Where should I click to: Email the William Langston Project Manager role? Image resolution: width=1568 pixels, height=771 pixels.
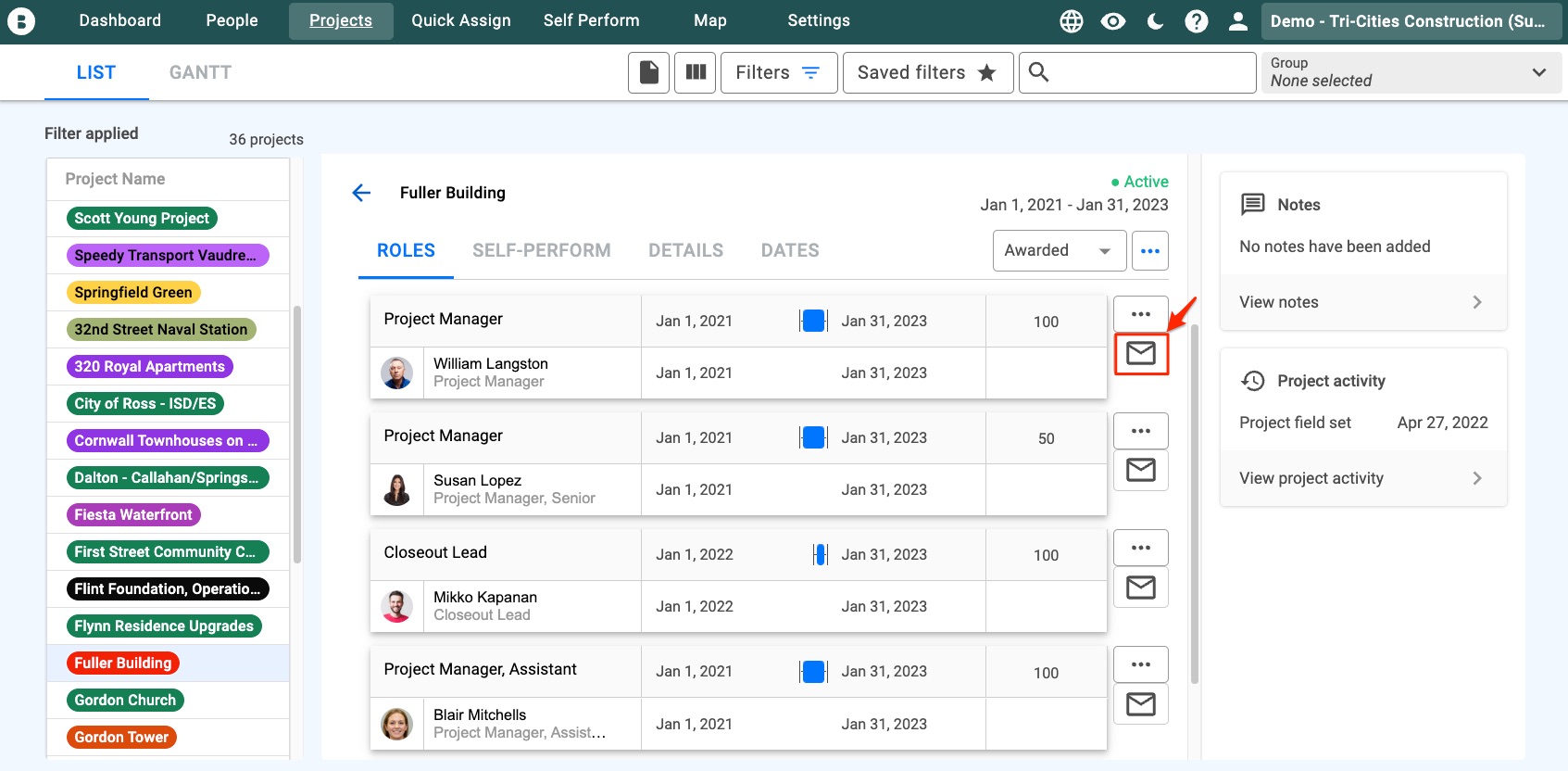click(x=1141, y=353)
